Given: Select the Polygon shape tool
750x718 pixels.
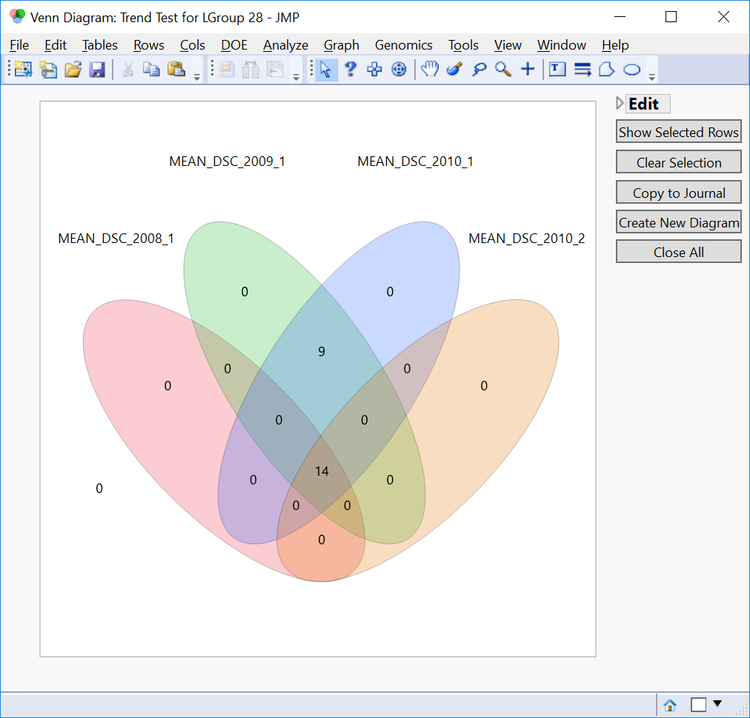Looking at the screenshot, I should (607, 69).
